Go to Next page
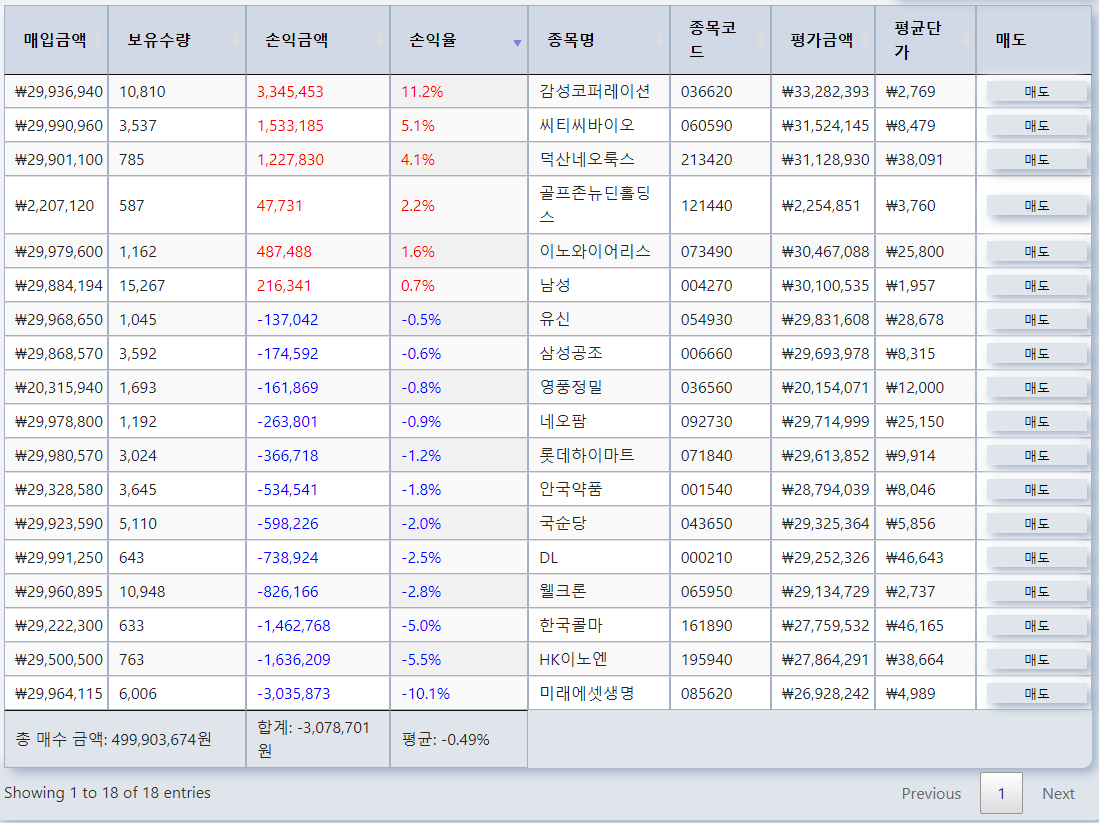 click(1058, 794)
